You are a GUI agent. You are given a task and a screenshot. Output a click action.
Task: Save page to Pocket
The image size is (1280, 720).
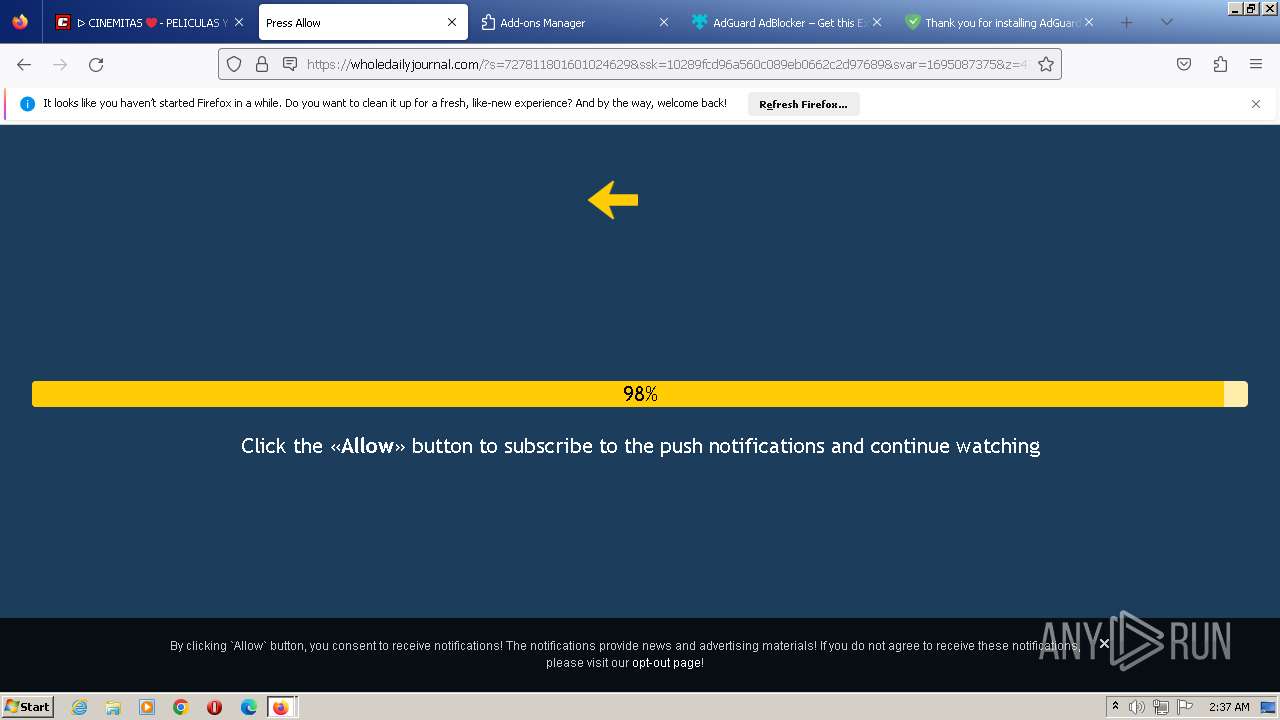[1184, 64]
